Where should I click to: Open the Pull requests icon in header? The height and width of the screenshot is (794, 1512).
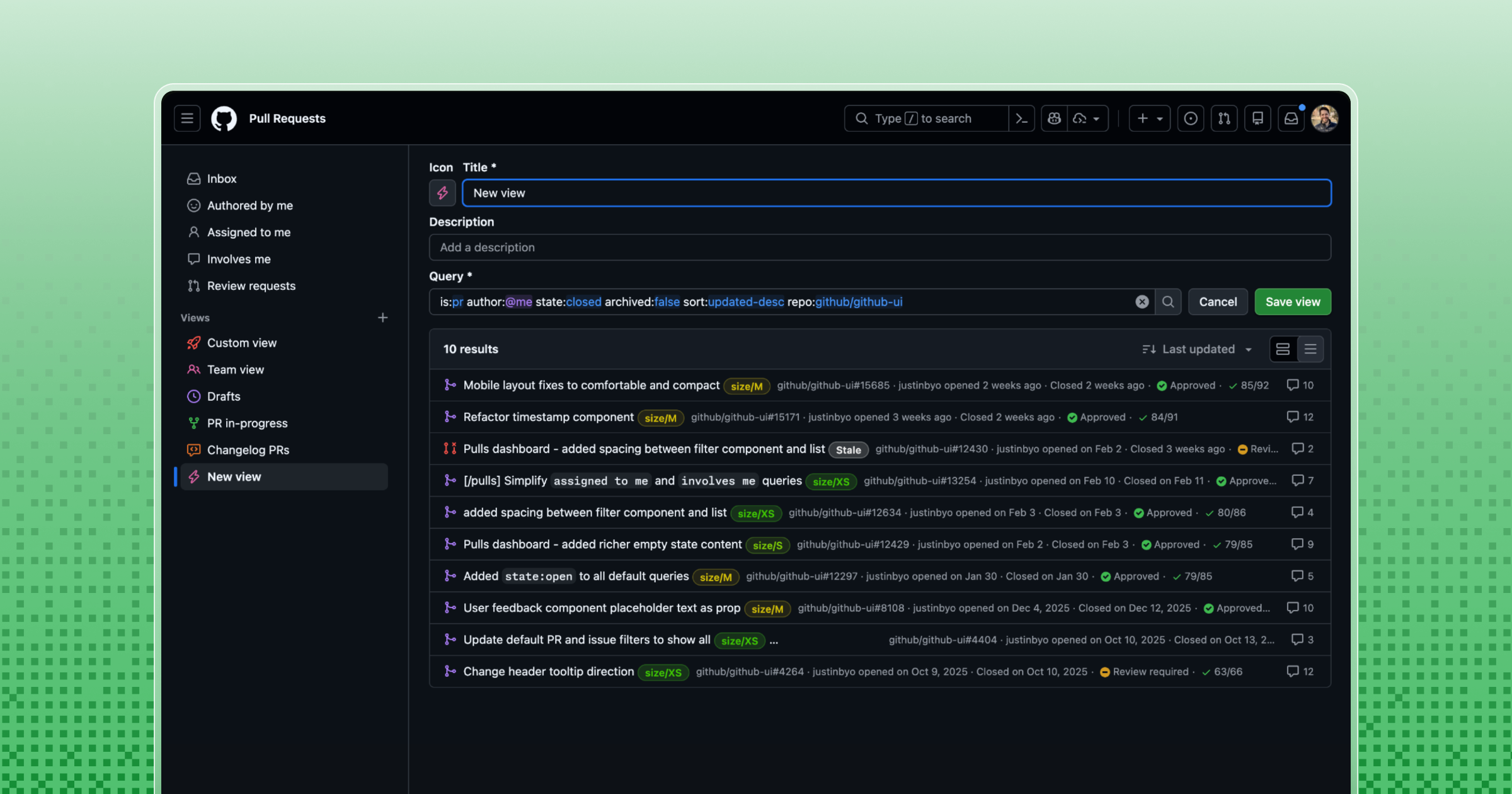click(x=1224, y=118)
